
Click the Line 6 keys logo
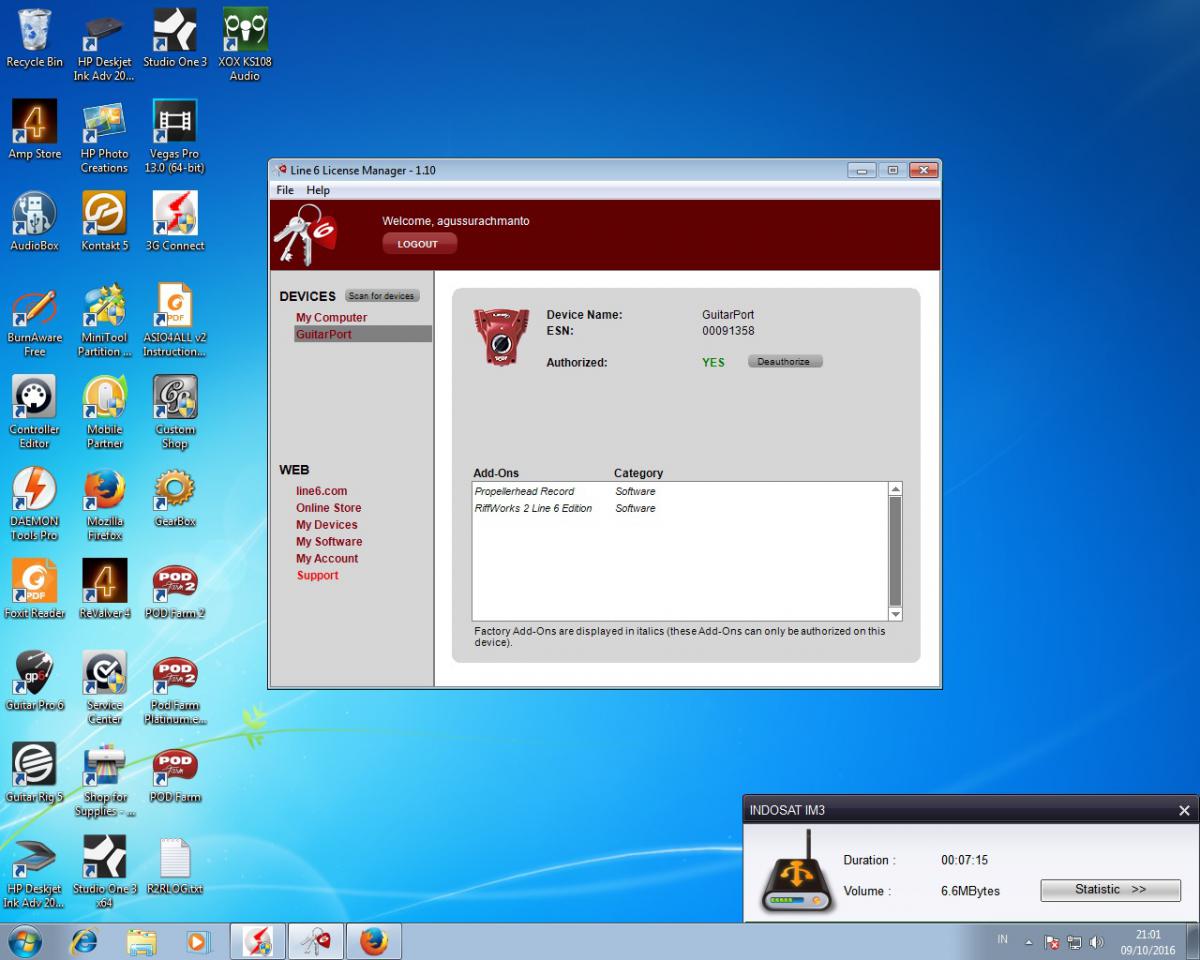[x=305, y=235]
